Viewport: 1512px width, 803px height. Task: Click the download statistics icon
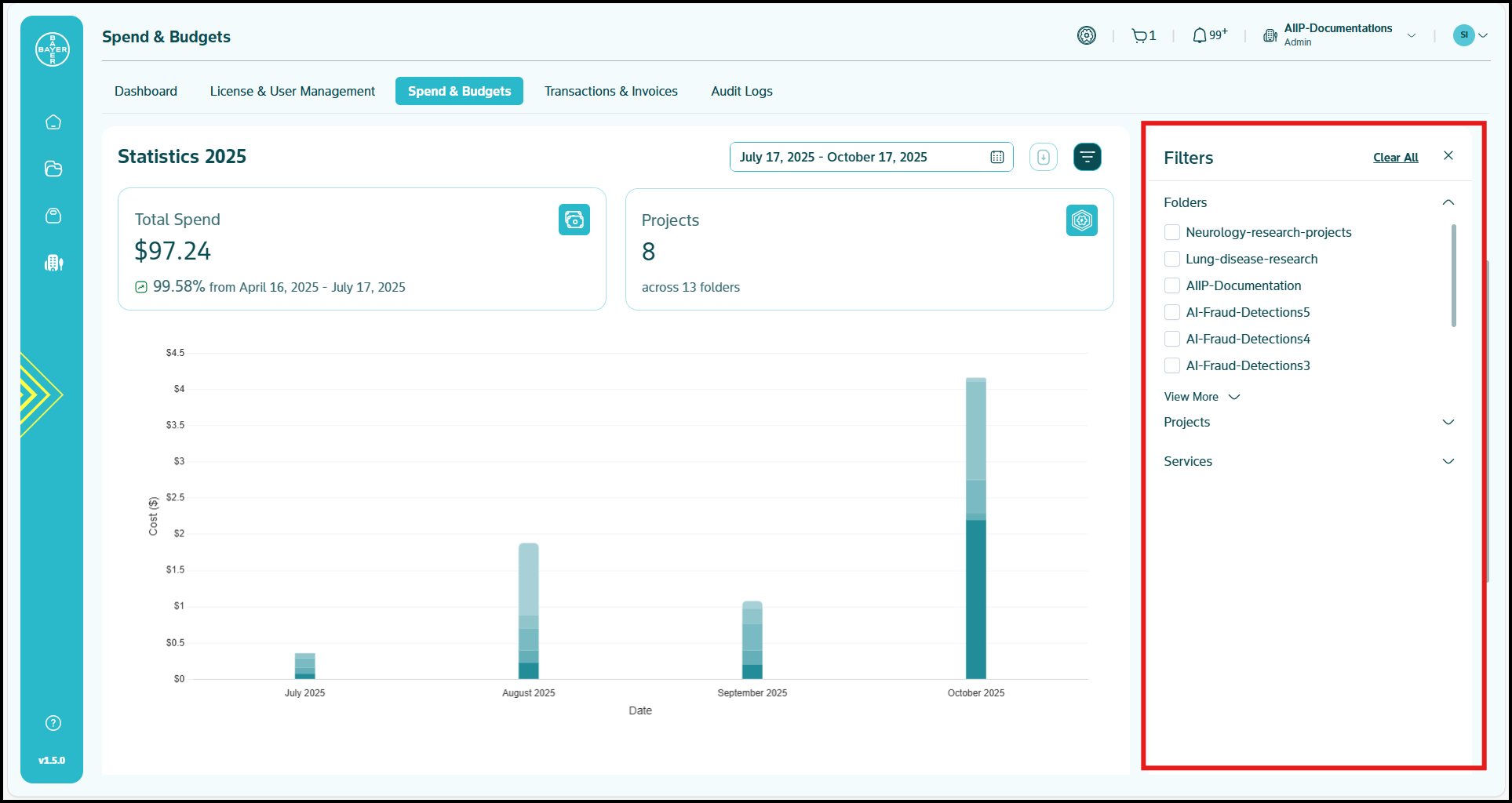[1043, 157]
